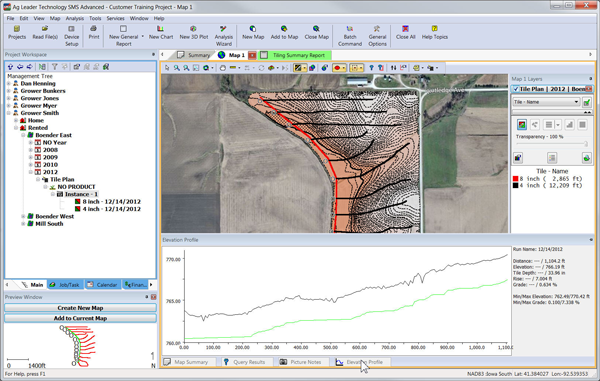
Task: Collapse the layer options double-arrow bar
Action: pyautogui.click(x=552, y=112)
